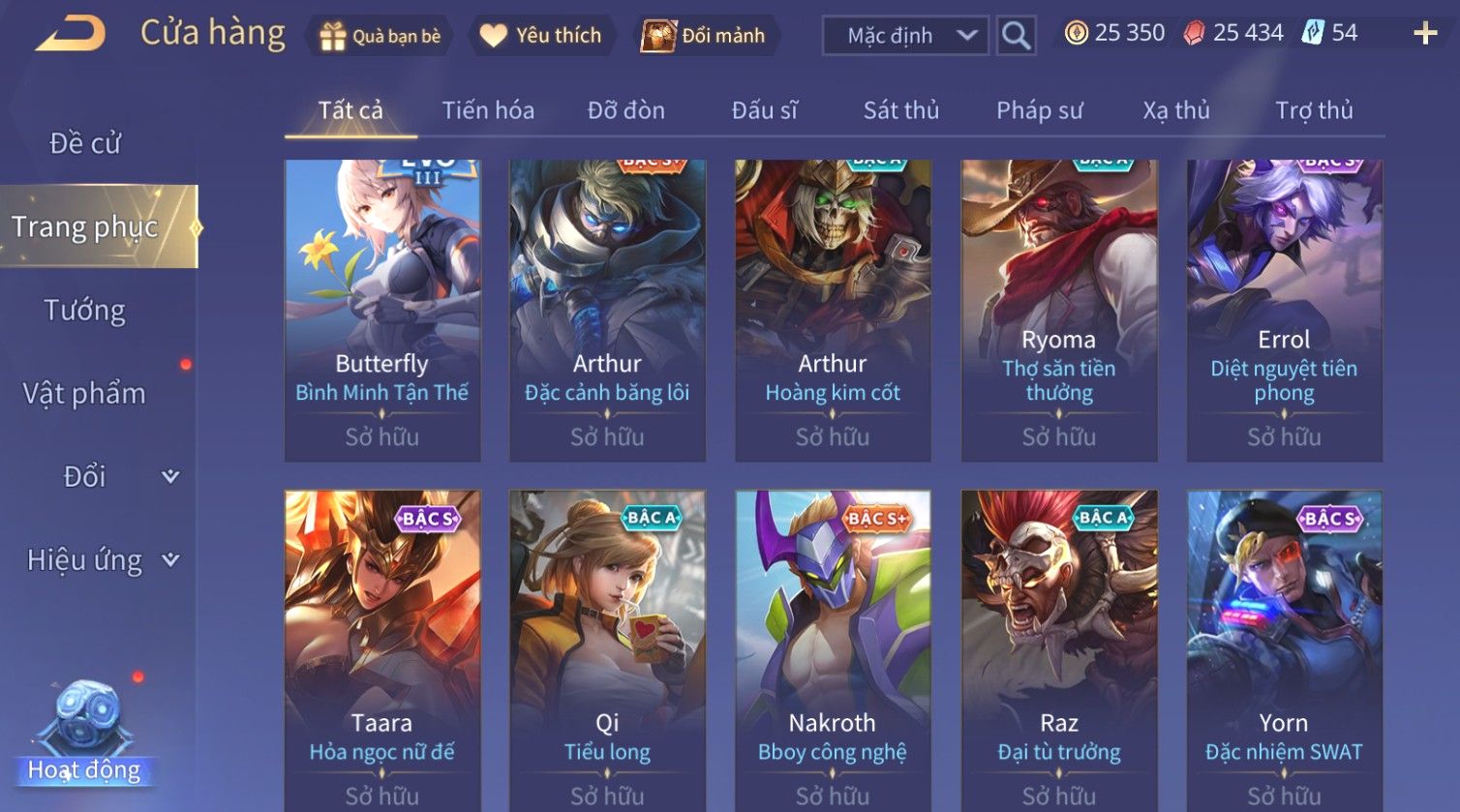Click the gold coin balance icon
The image size is (1460, 812).
tap(1076, 33)
